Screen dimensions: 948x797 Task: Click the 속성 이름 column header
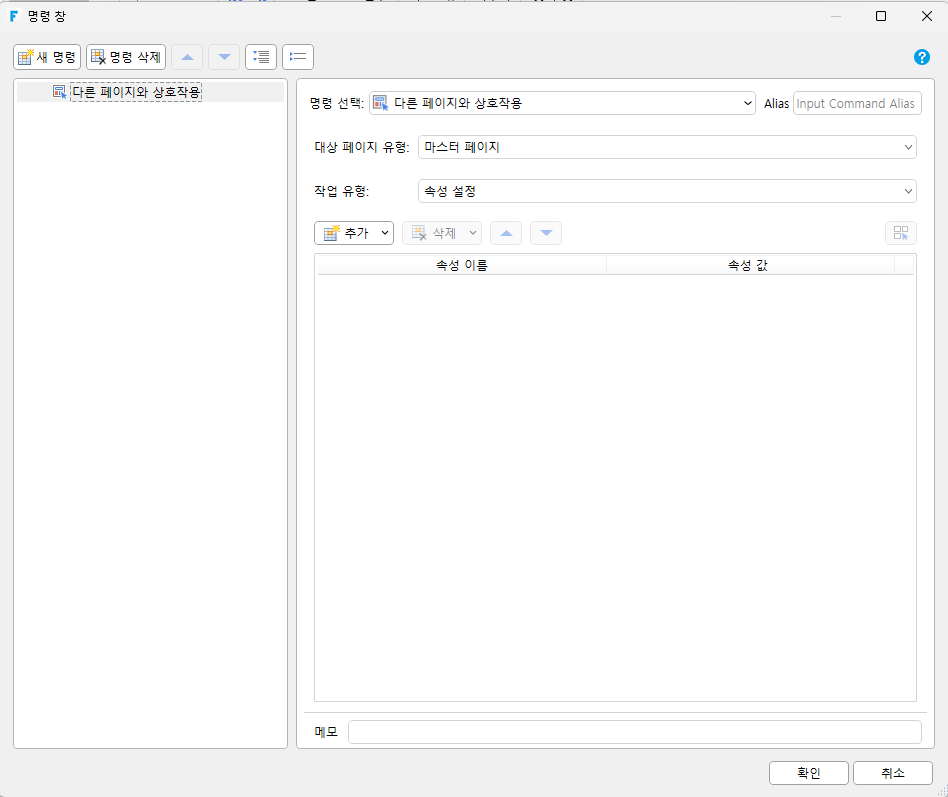point(461,265)
